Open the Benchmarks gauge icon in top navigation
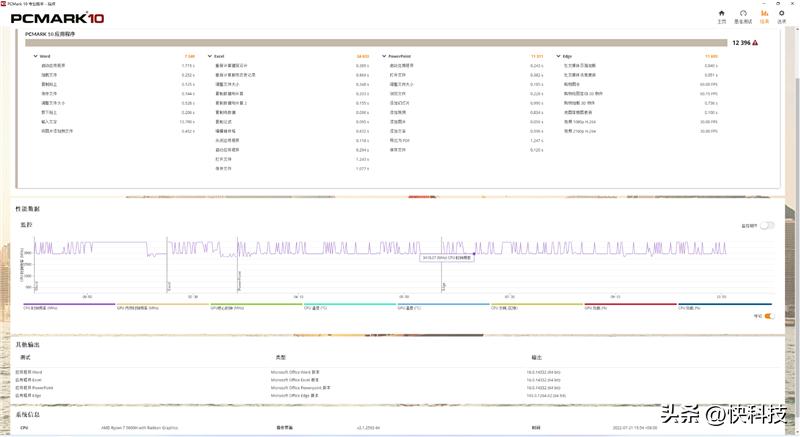This screenshot has height=437, width=800. pyautogui.click(x=743, y=17)
